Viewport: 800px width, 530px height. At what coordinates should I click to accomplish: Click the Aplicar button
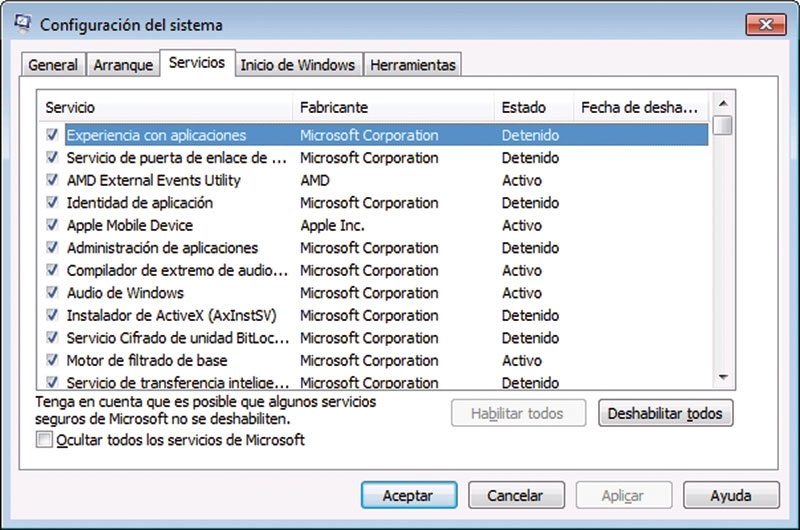(x=623, y=495)
